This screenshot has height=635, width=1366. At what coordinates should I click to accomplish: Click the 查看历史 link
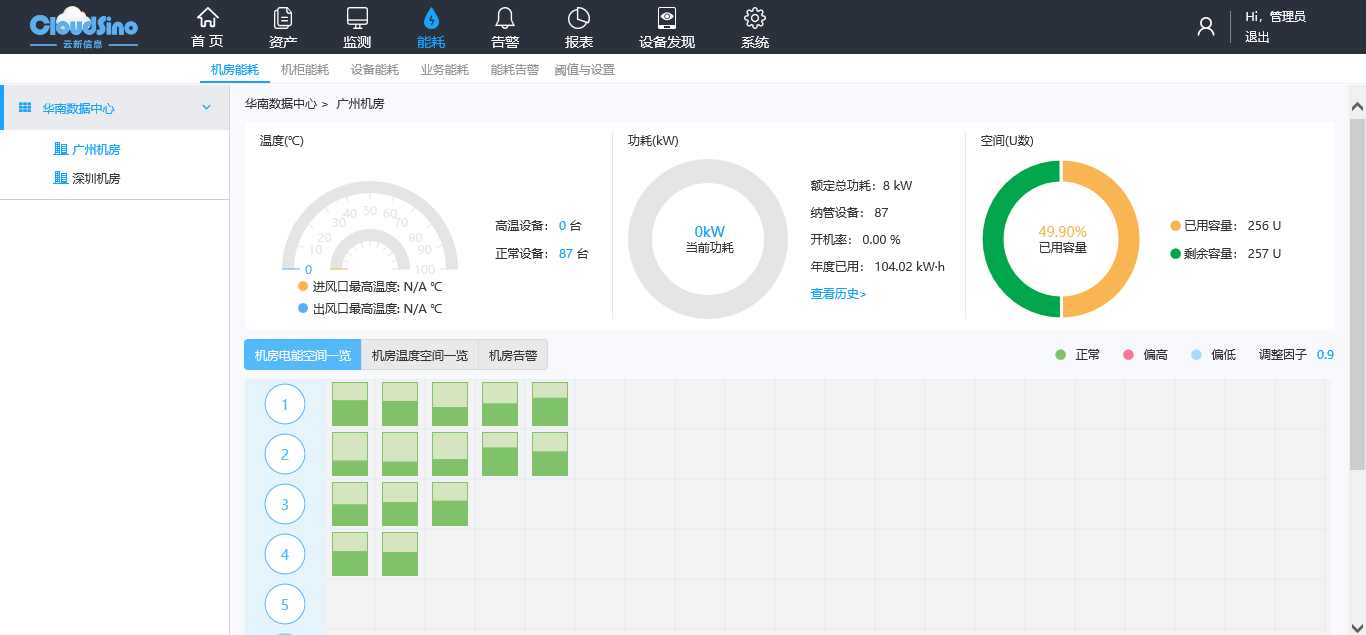(838, 294)
